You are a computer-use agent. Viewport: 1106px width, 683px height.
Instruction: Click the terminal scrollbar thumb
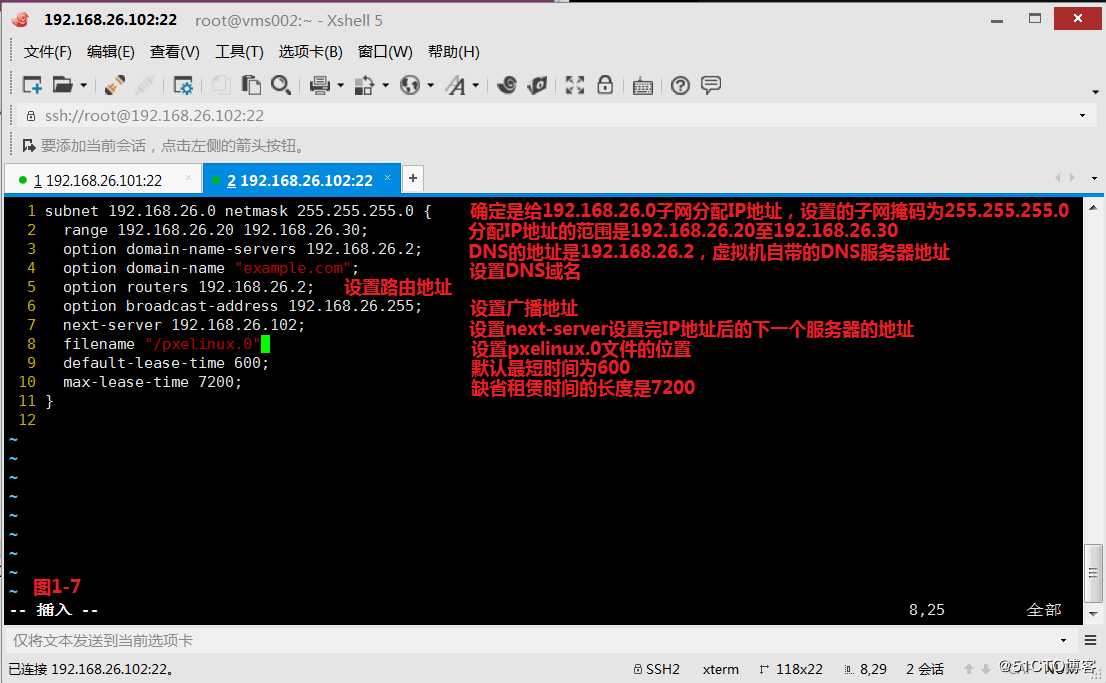tap(1093, 574)
